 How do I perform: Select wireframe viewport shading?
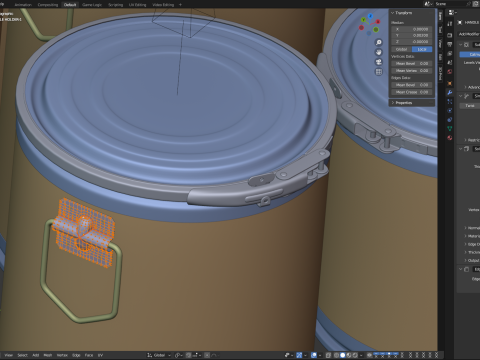[x=336, y=355]
